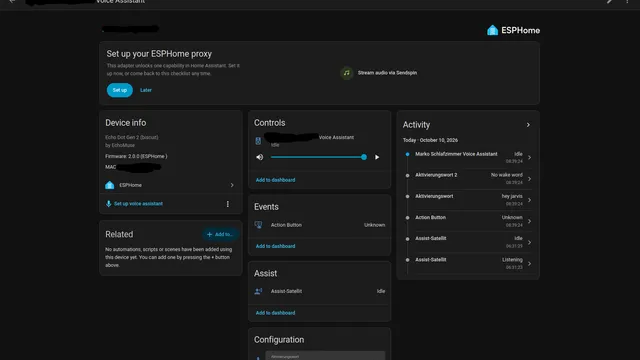Image resolution: width=640 pixels, height=360 pixels.
Task: Open chevron for Aktivierungswort 2 activity row
Action: coord(529,179)
